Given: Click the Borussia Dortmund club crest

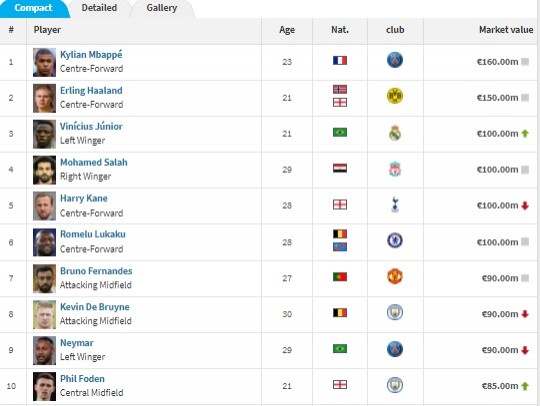Looking at the screenshot, I should (395, 96).
